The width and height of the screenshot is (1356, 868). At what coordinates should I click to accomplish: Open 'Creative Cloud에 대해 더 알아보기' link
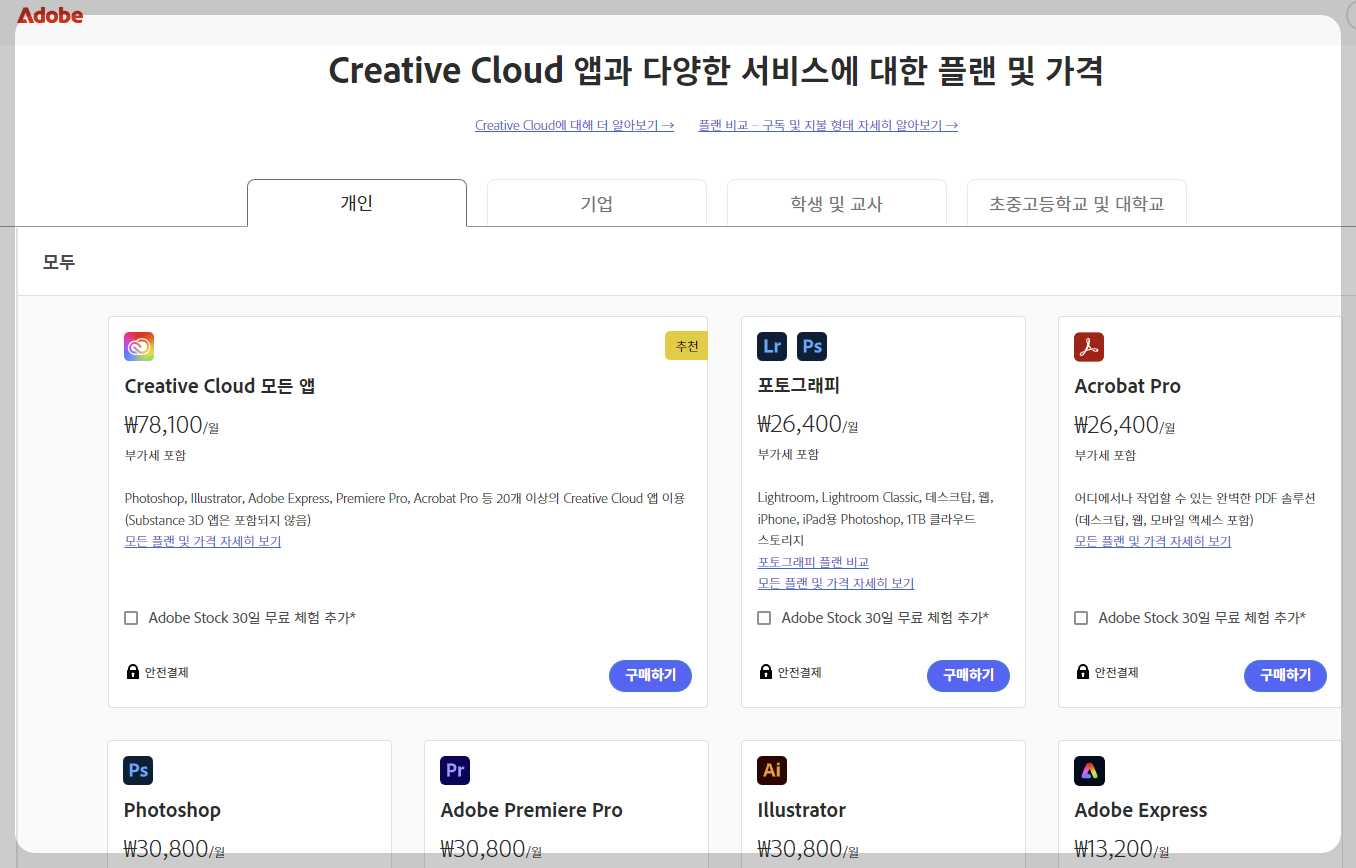[574, 125]
